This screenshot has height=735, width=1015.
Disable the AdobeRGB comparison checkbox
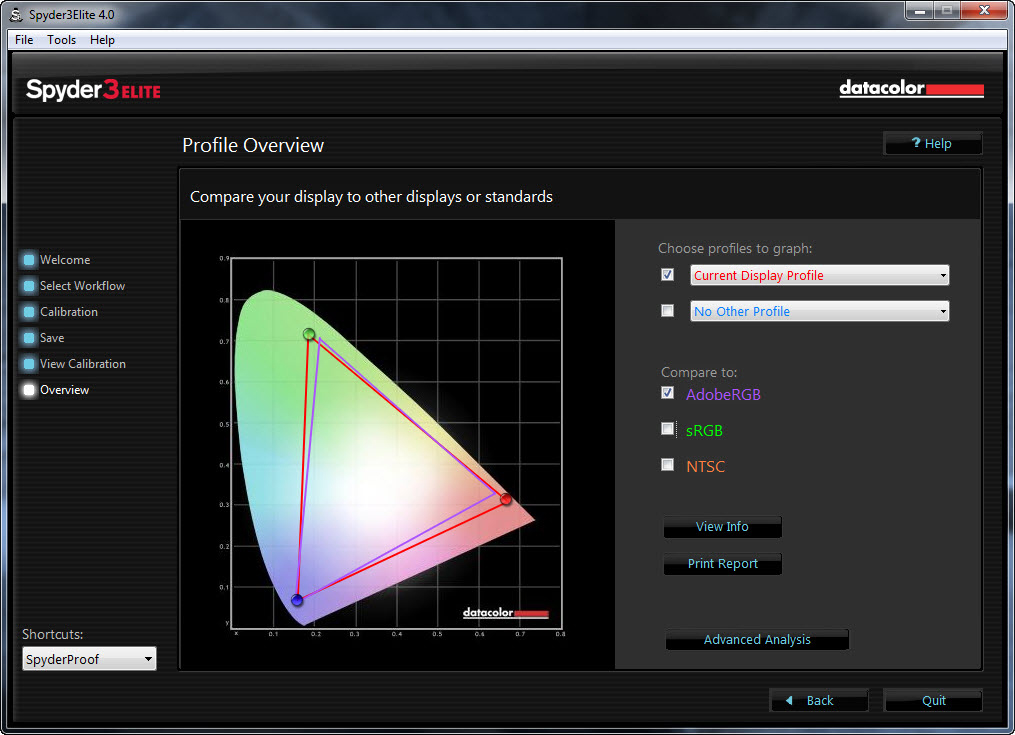pos(668,393)
